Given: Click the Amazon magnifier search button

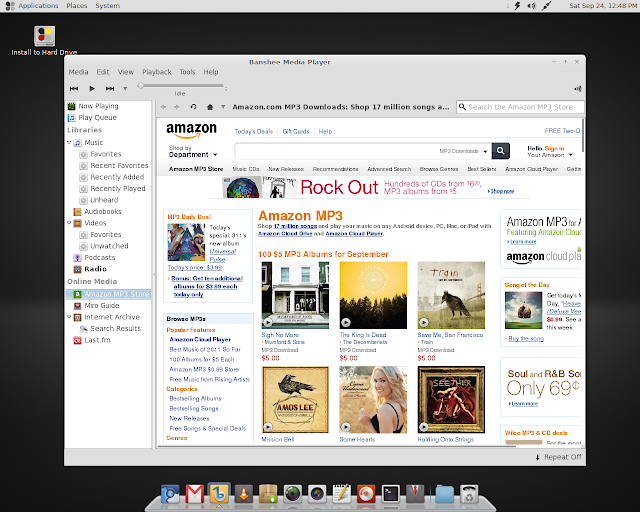Looking at the screenshot, I should [500, 151].
